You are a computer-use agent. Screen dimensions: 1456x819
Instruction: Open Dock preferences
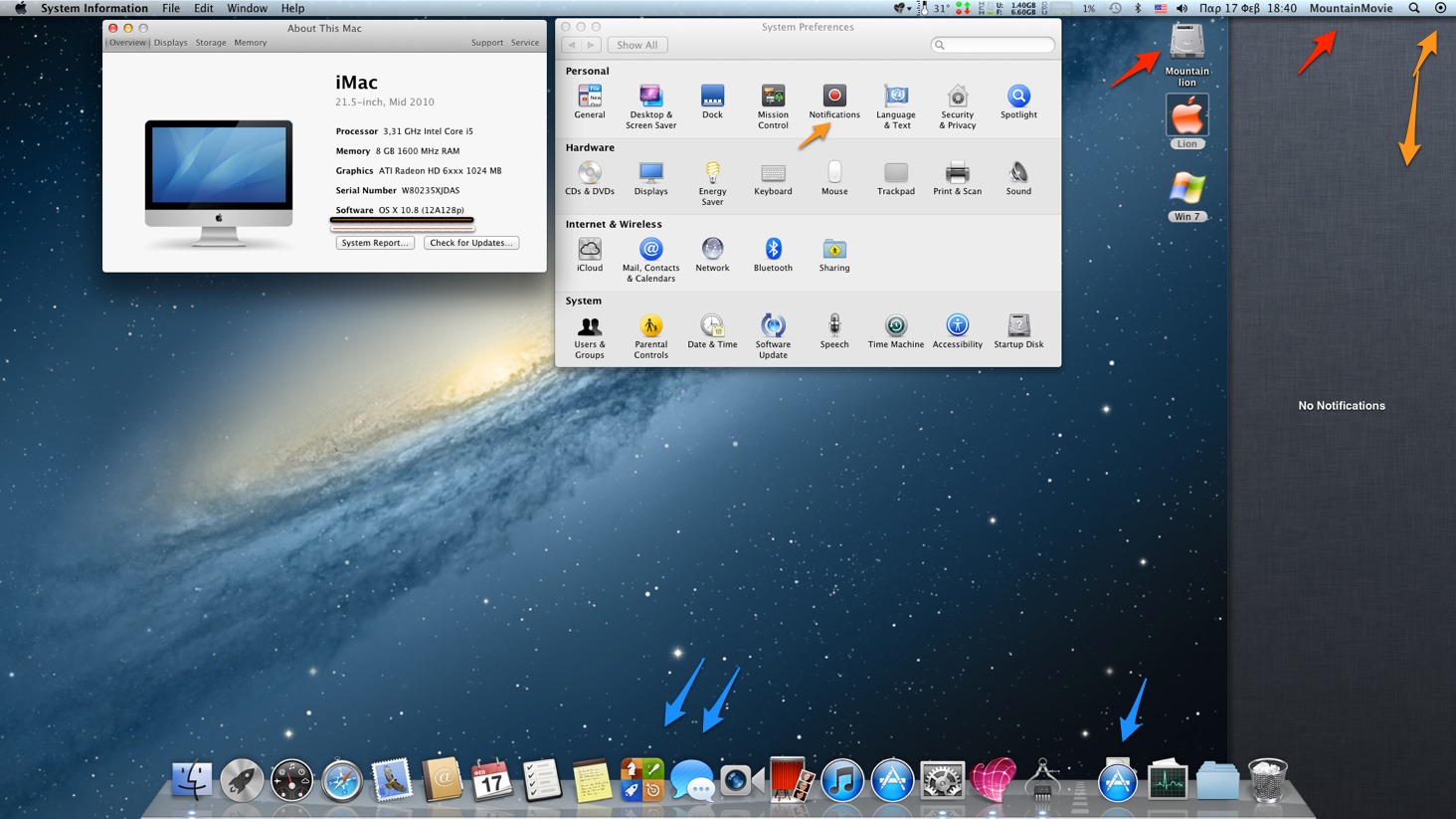(x=712, y=102)
